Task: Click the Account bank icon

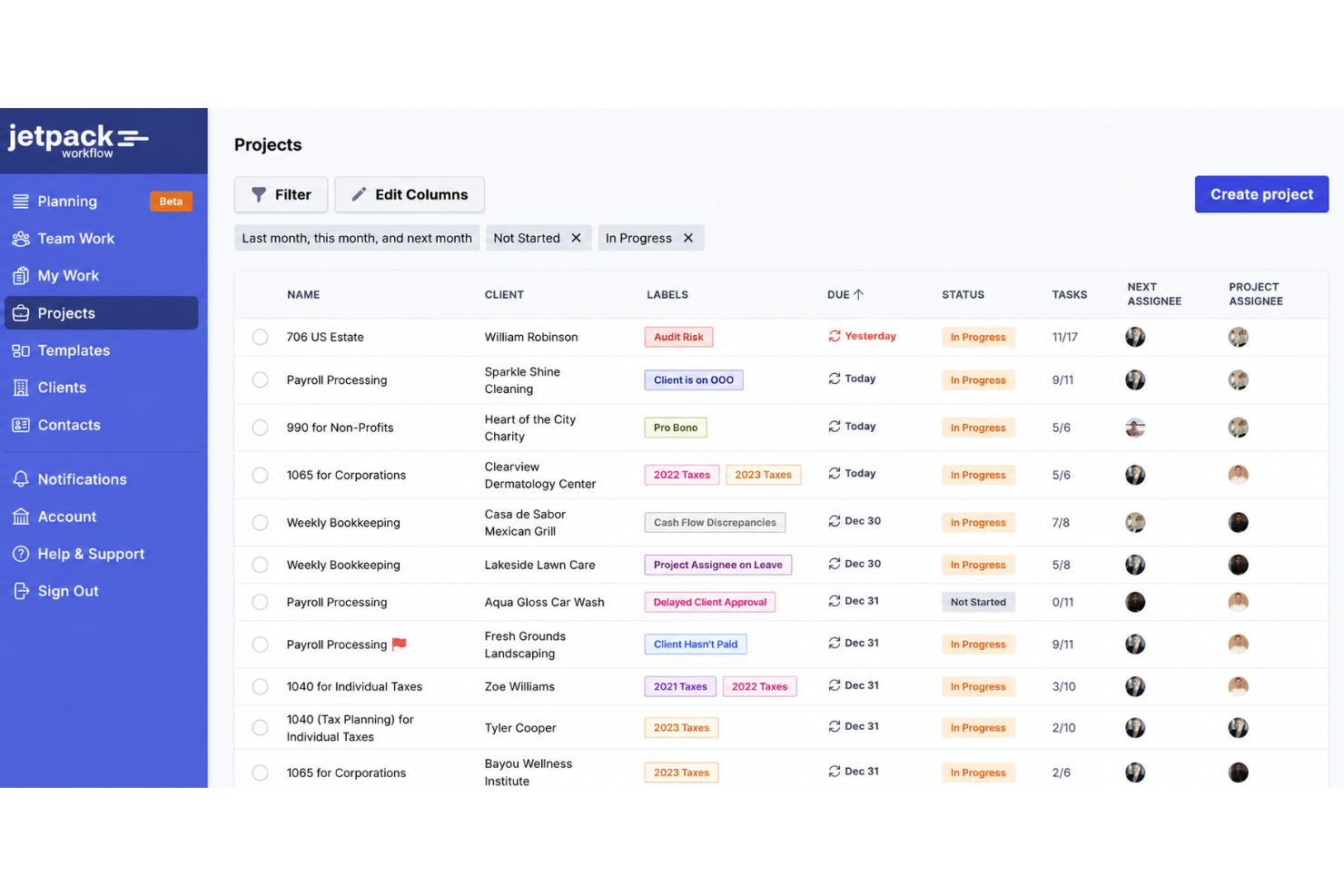Action: 21,517
